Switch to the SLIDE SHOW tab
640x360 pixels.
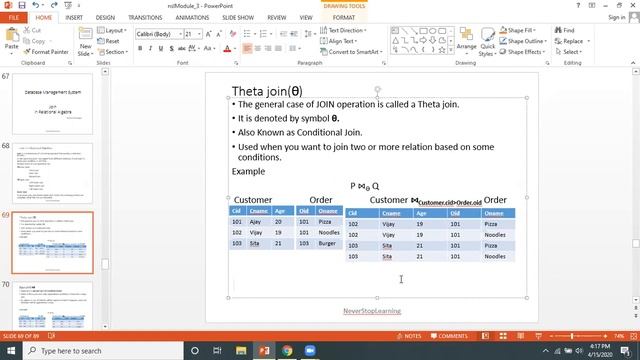(x=238, y=18)
